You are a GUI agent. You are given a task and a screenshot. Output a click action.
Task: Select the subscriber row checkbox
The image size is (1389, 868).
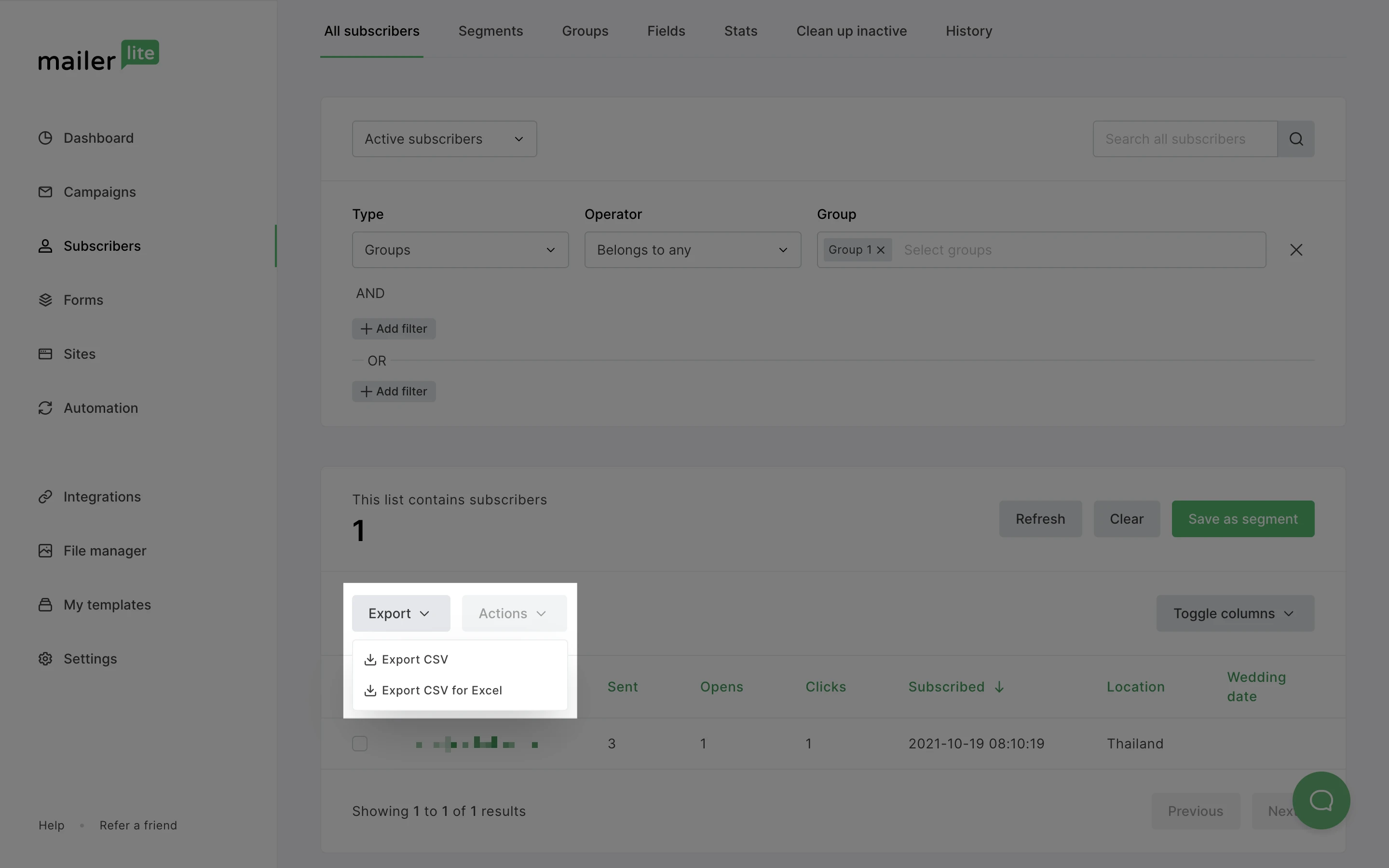tap(360, 744)
